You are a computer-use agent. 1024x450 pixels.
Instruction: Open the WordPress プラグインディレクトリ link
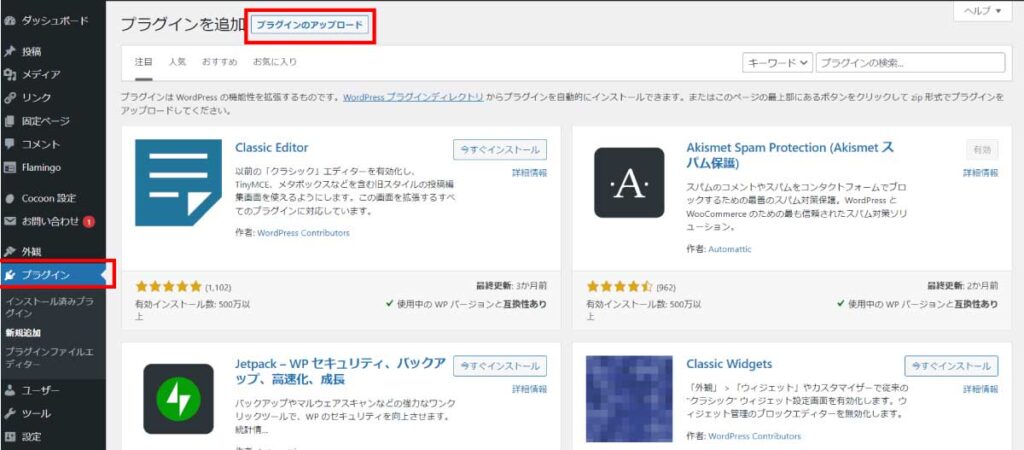[413, 97]
